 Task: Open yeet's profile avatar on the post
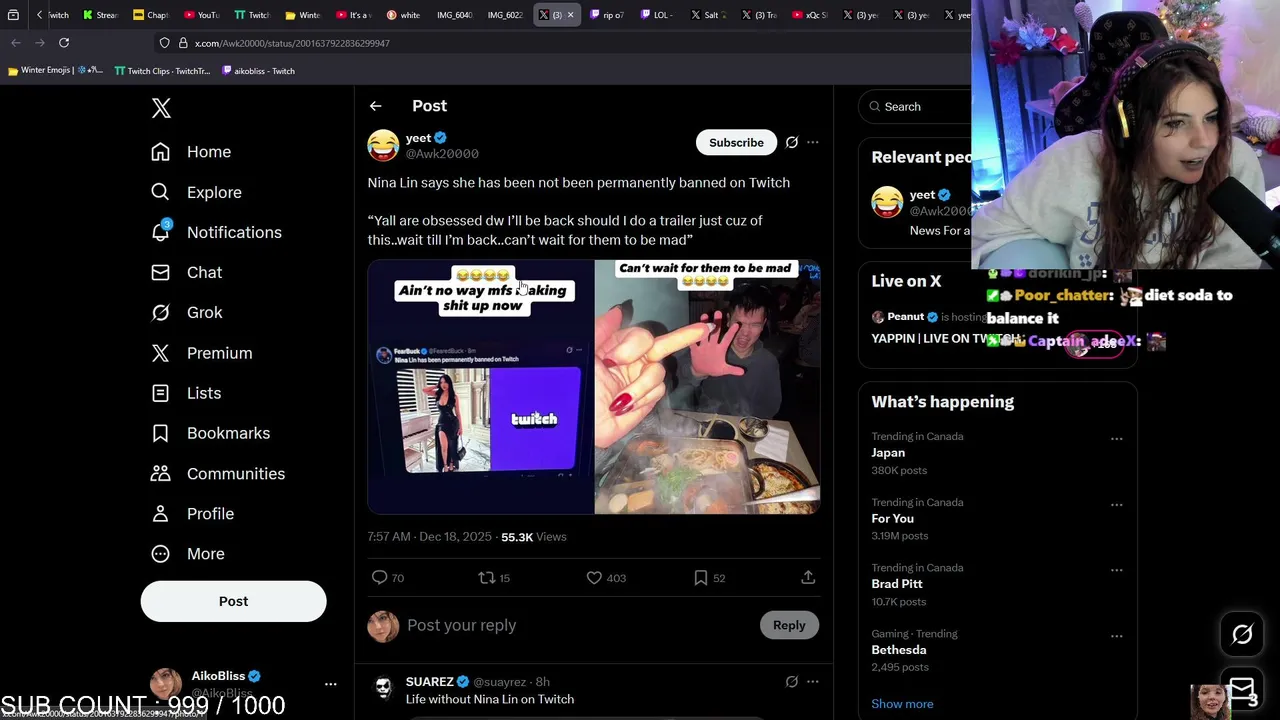383,145
